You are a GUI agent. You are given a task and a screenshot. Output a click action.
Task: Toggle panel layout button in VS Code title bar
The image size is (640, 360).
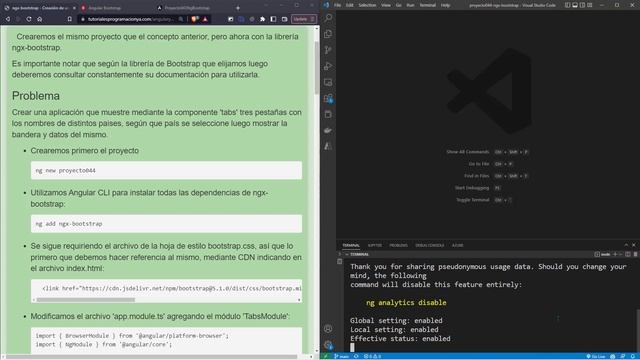pos(575,5)
